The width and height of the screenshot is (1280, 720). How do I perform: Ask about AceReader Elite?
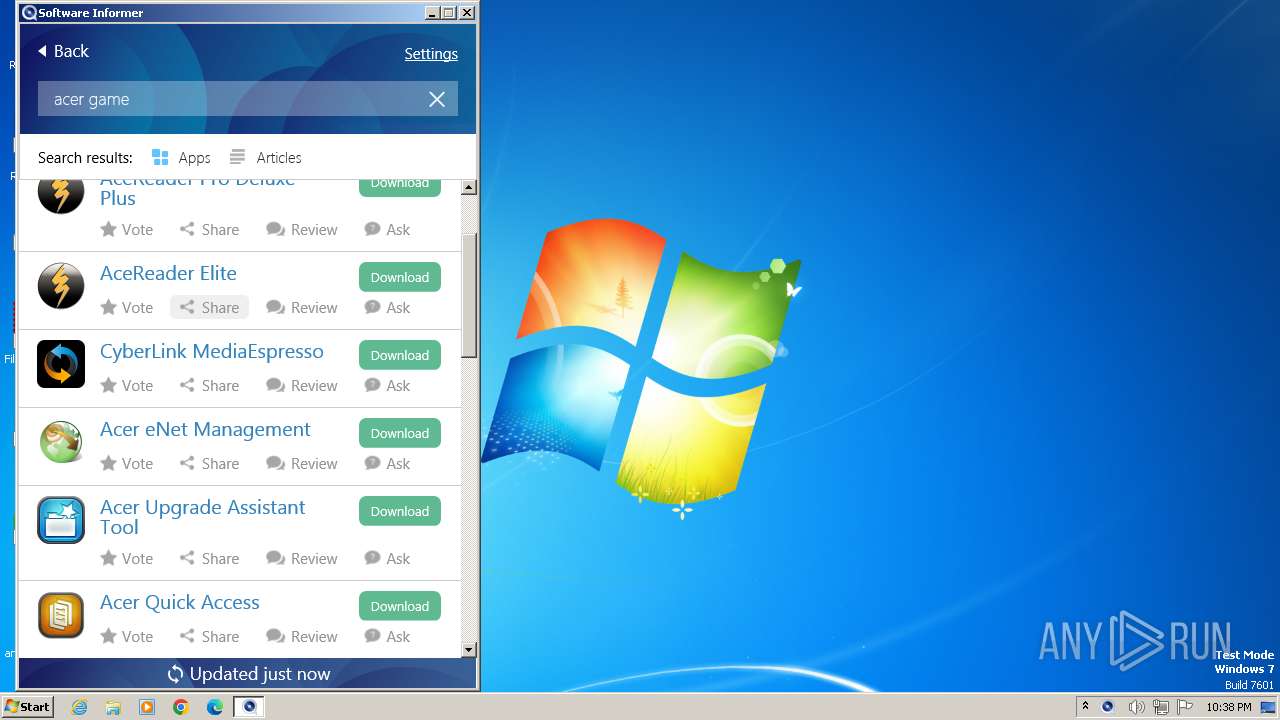(x=387, y=308)
